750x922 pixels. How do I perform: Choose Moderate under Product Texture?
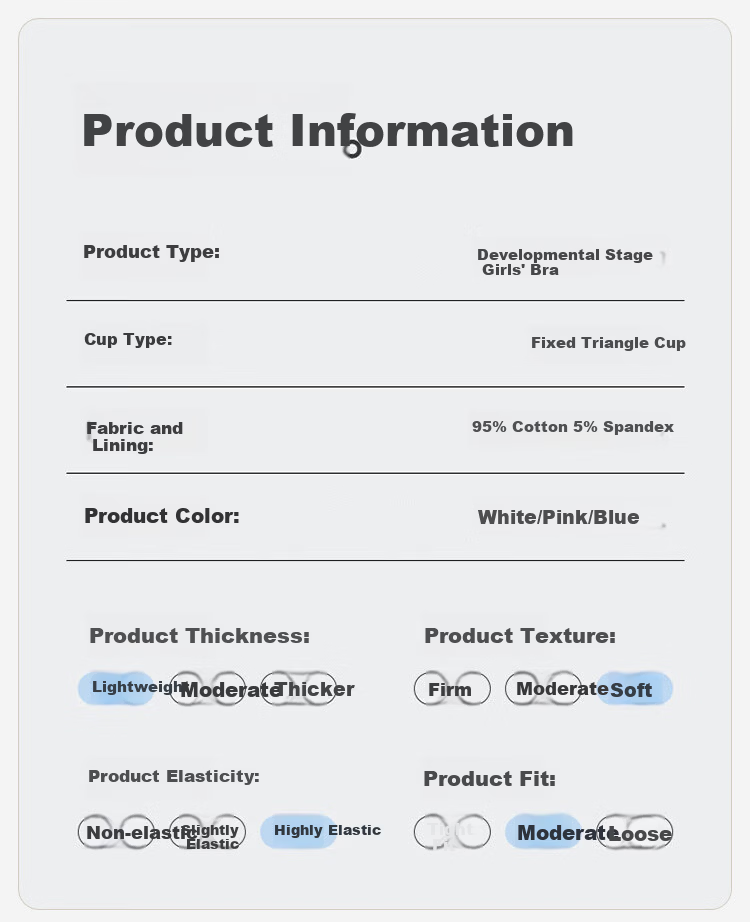[543, 689]
